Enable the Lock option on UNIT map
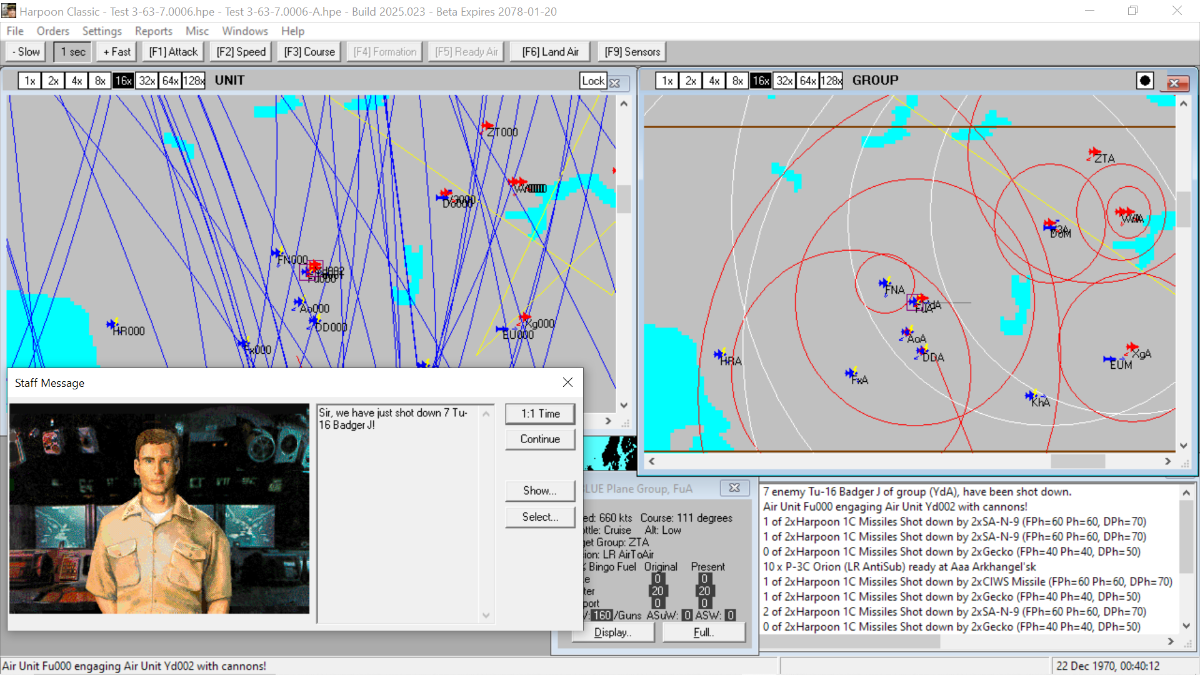The width and height of the screenshot is (1200, 675). pos(593,80)
